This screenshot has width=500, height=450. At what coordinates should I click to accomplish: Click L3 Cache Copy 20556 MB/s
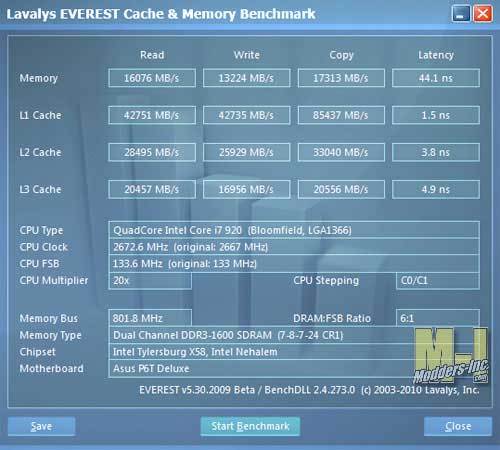point(341,189)
